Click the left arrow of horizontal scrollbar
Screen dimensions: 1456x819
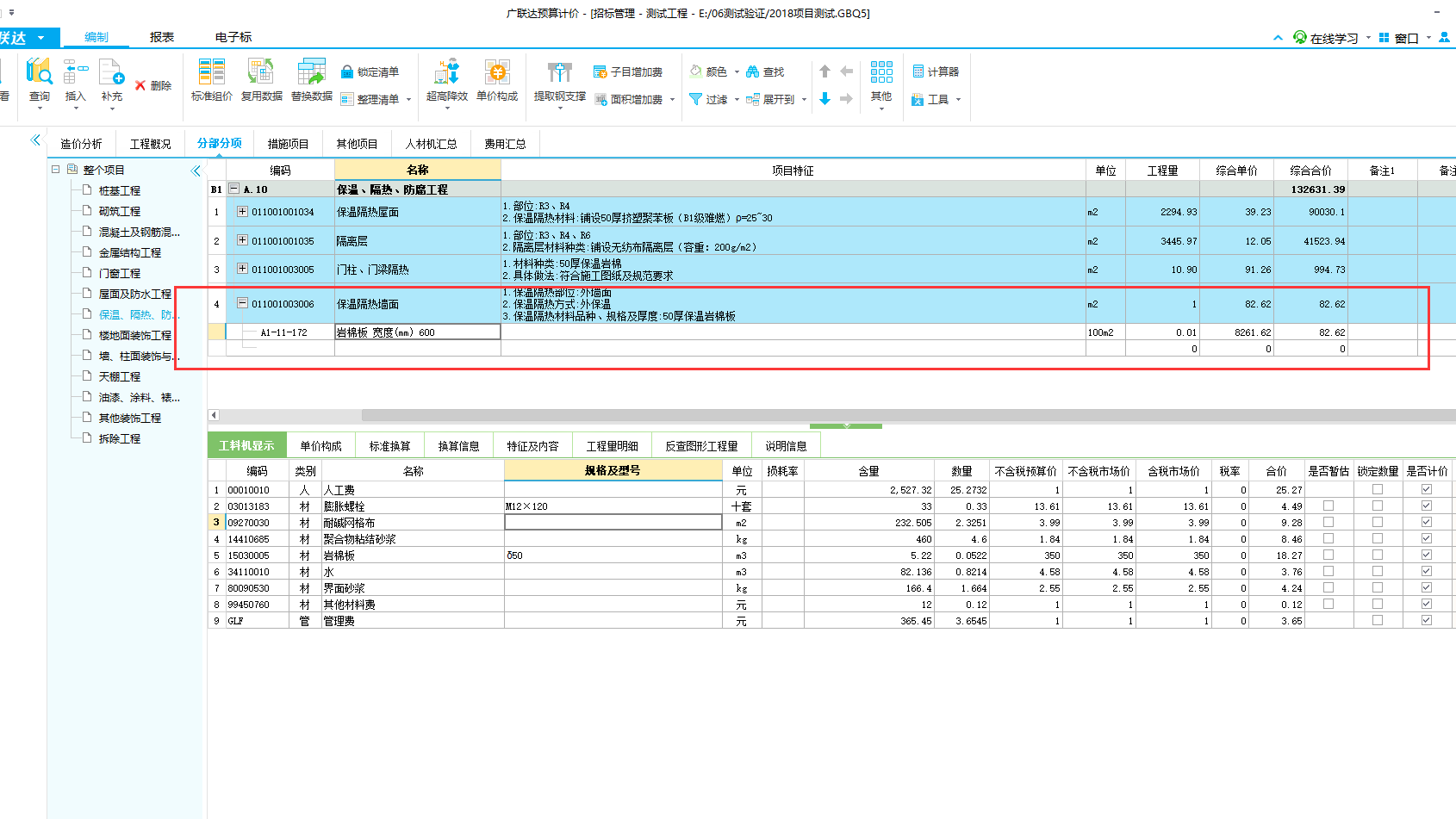[x=215, y=415]
